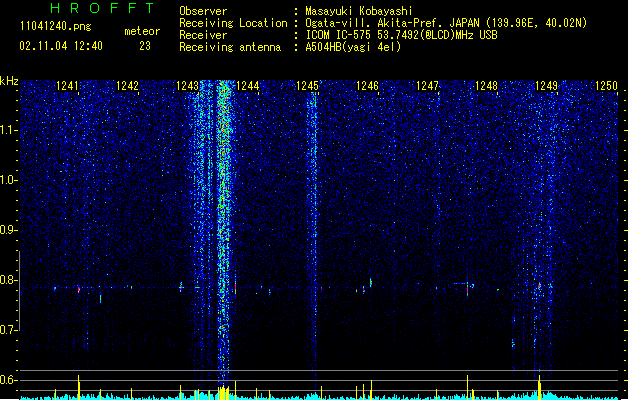
Task: Click the meteor count value 23
Action: (x=145, y=46)
